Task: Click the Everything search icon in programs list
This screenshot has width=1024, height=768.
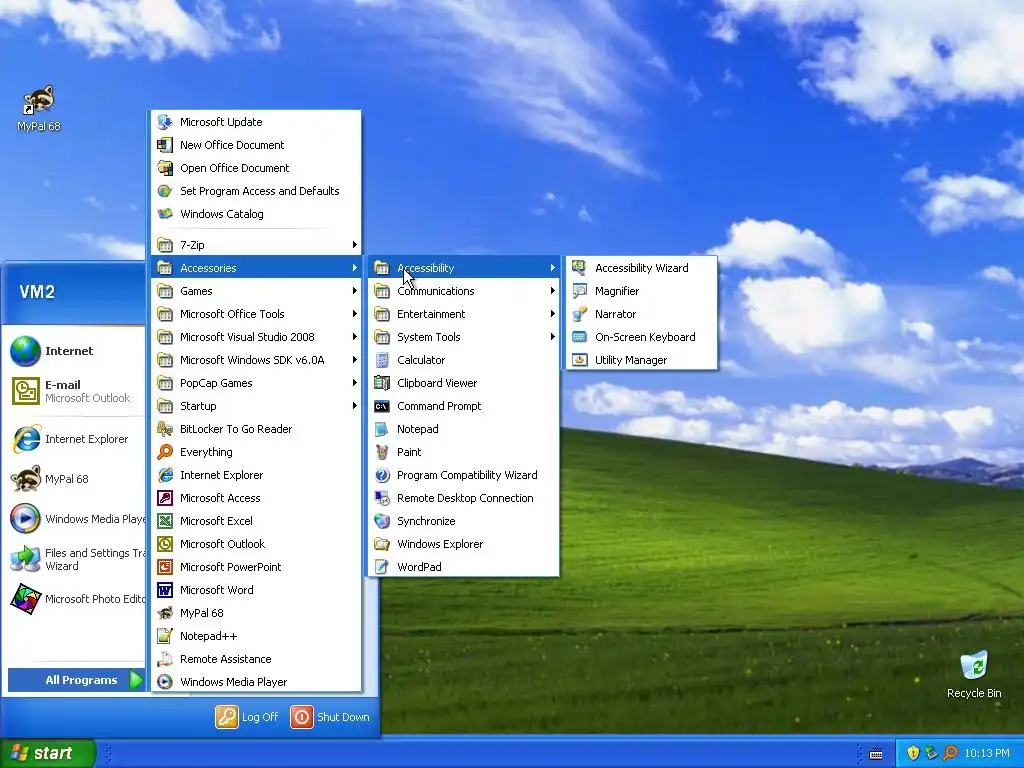Action: pyautogui.click(x=165, y=452)
